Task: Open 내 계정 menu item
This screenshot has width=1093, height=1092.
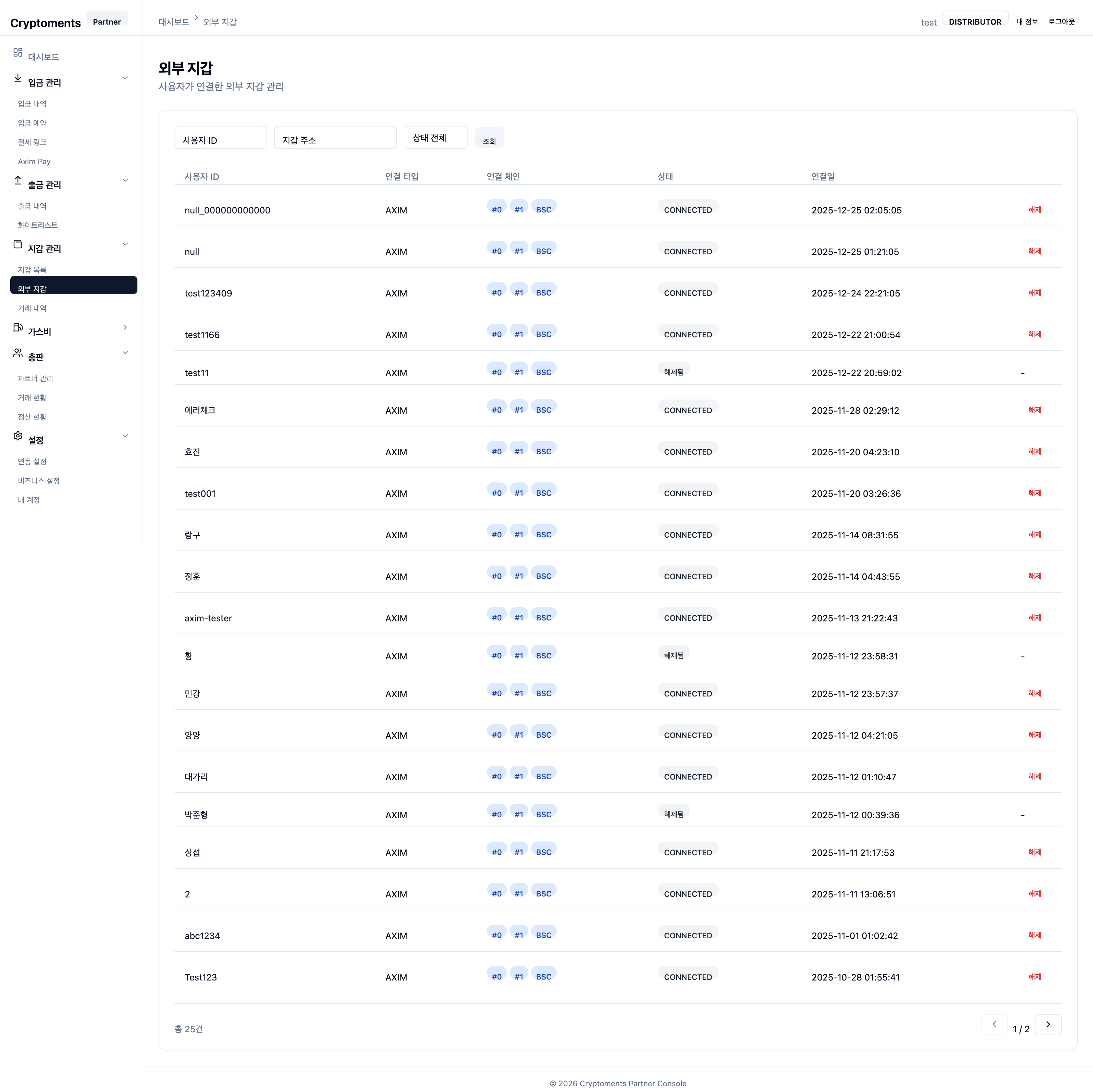Action: click(29, 500)
